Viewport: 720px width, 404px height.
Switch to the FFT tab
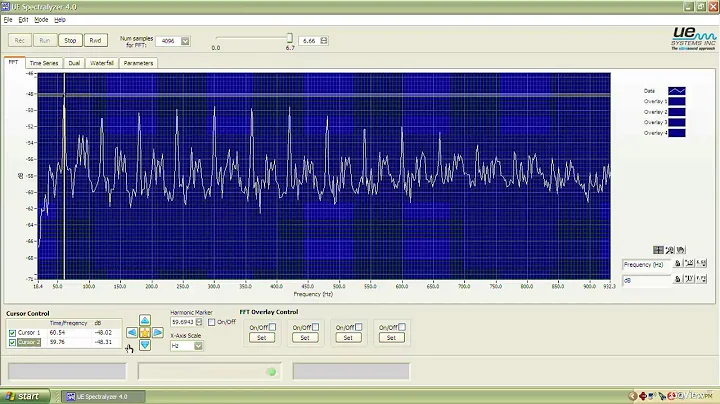click(x=13, y=62)
